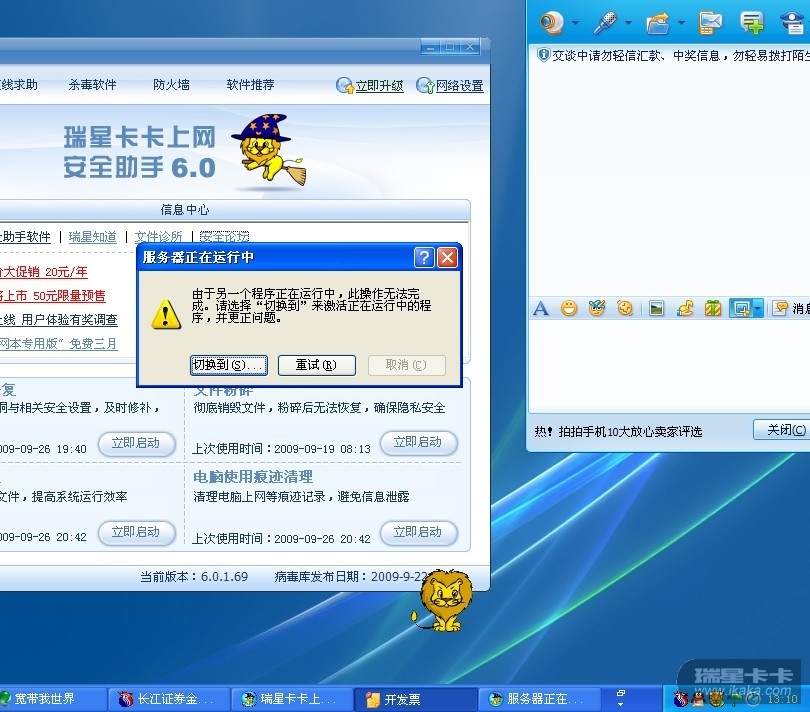
Task: Click the 信息中心 panel header
Action: click(x=184, y=209)
